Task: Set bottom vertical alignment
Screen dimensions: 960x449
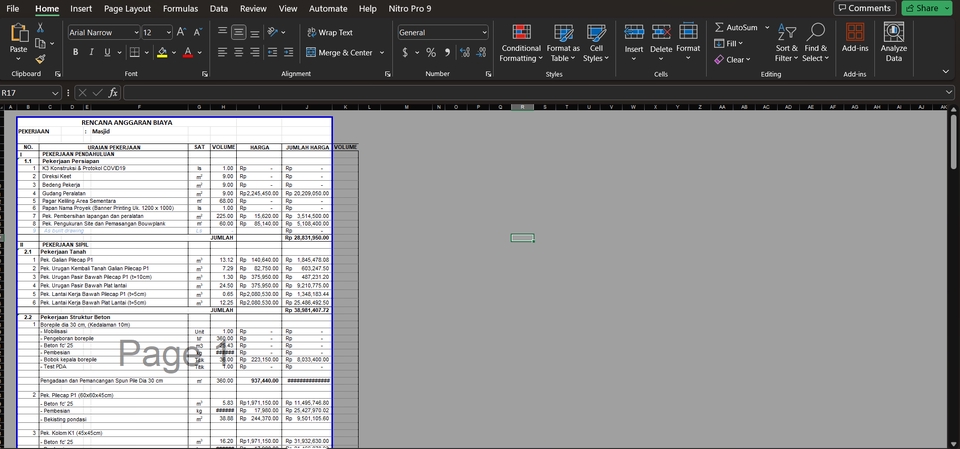Action: point(255,32)
